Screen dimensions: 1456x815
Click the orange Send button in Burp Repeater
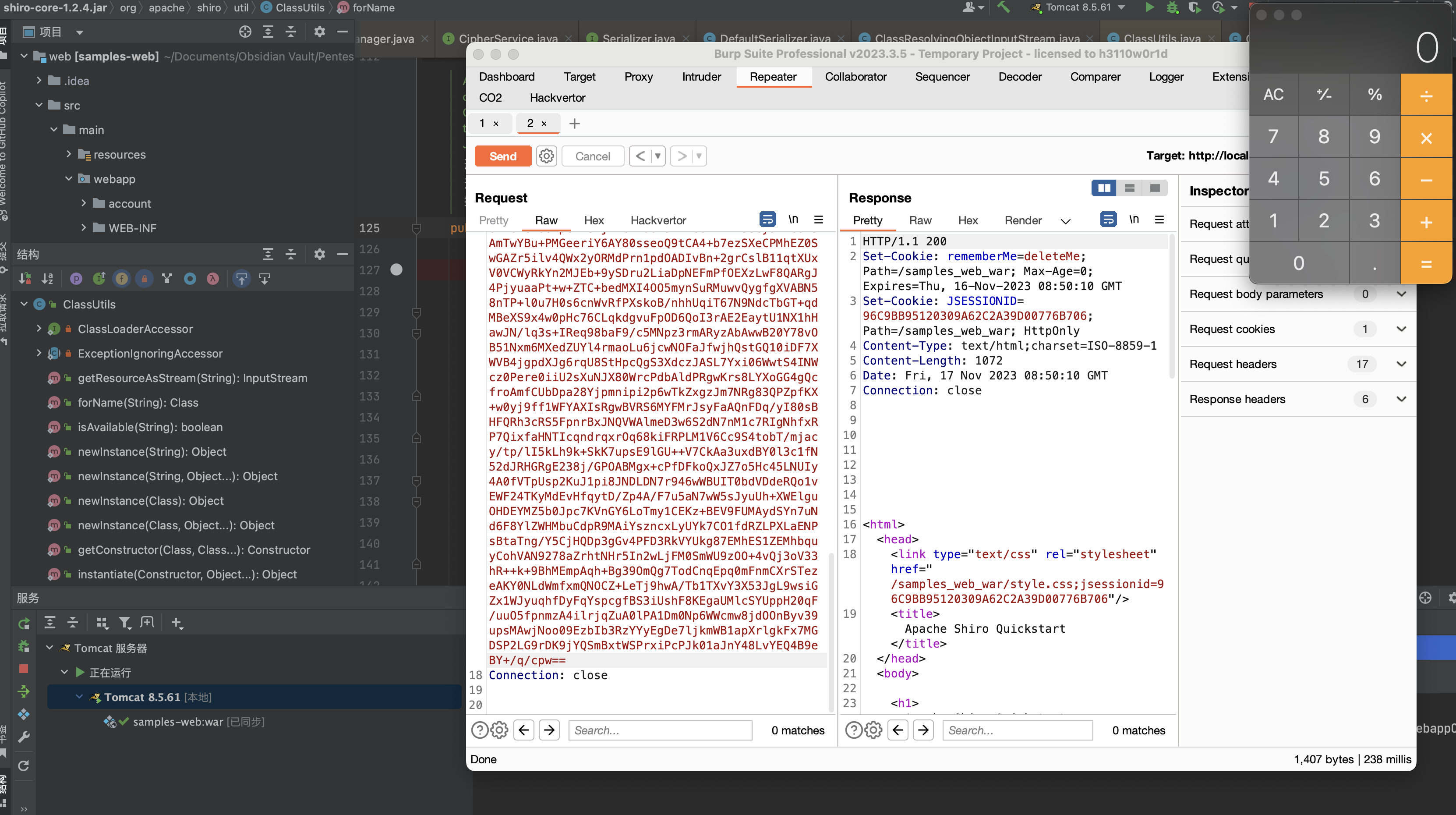(x=502, y=156)
